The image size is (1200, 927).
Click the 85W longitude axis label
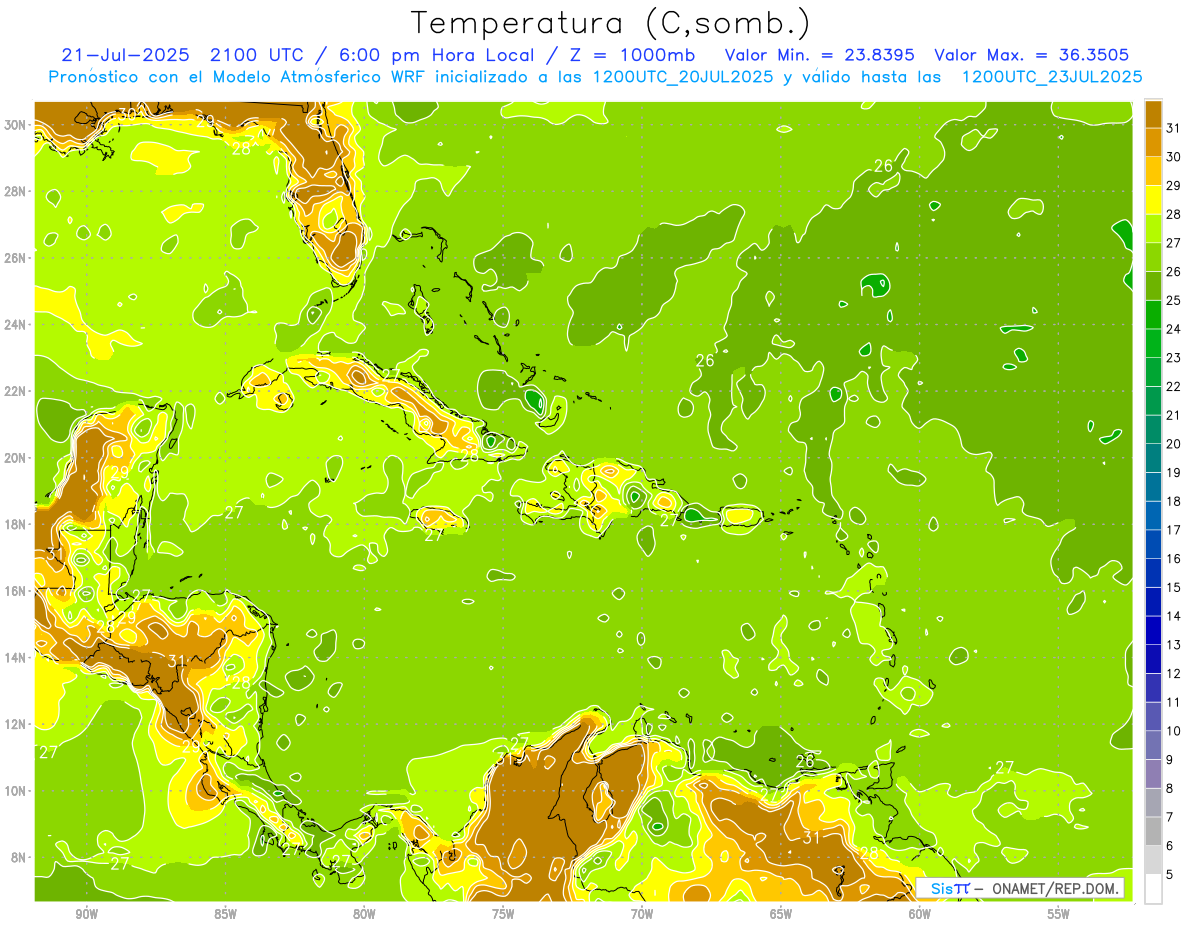(x=226, y=914)
